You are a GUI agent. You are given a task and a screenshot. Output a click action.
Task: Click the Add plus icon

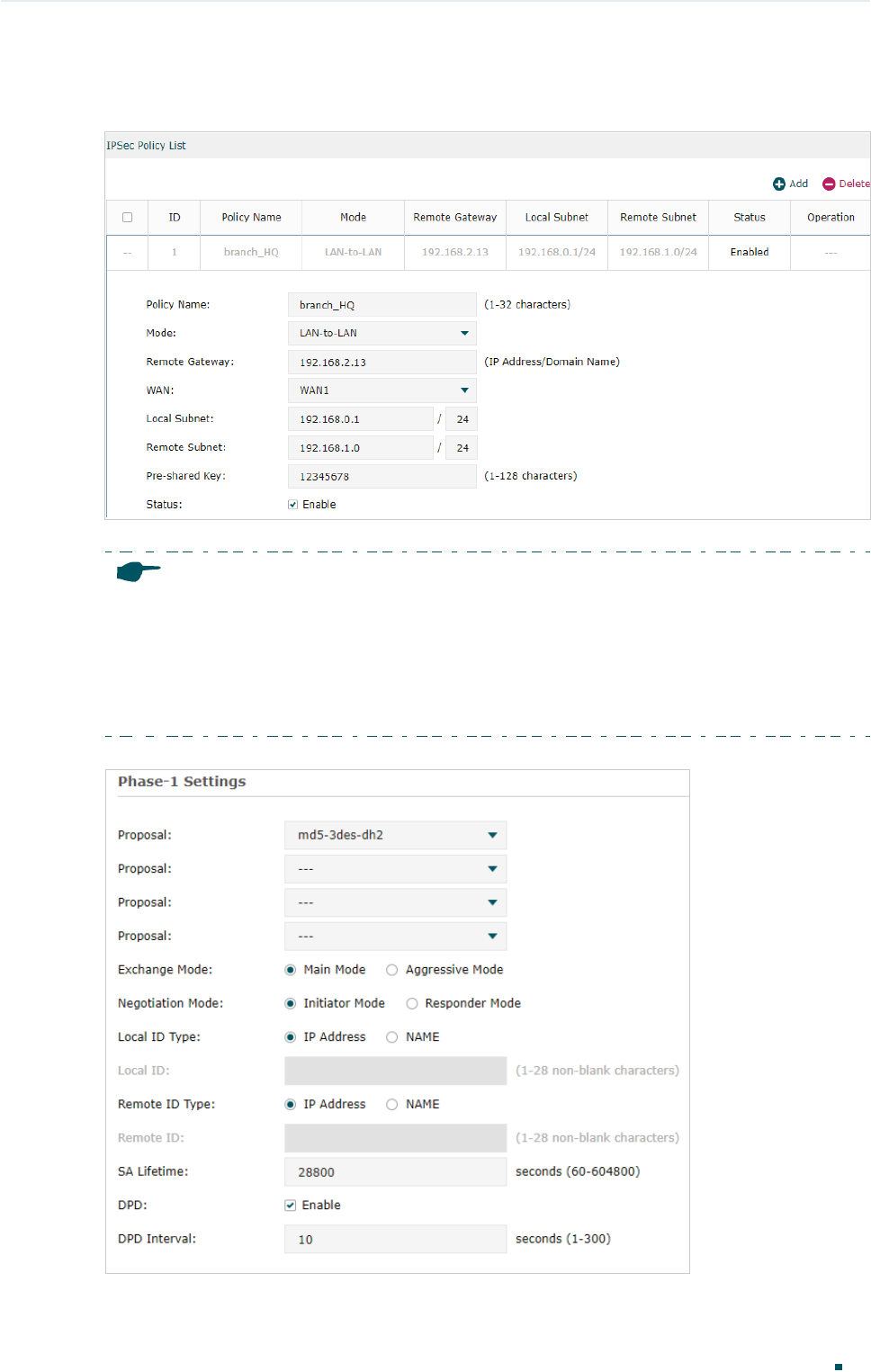[x=779, y=184]
